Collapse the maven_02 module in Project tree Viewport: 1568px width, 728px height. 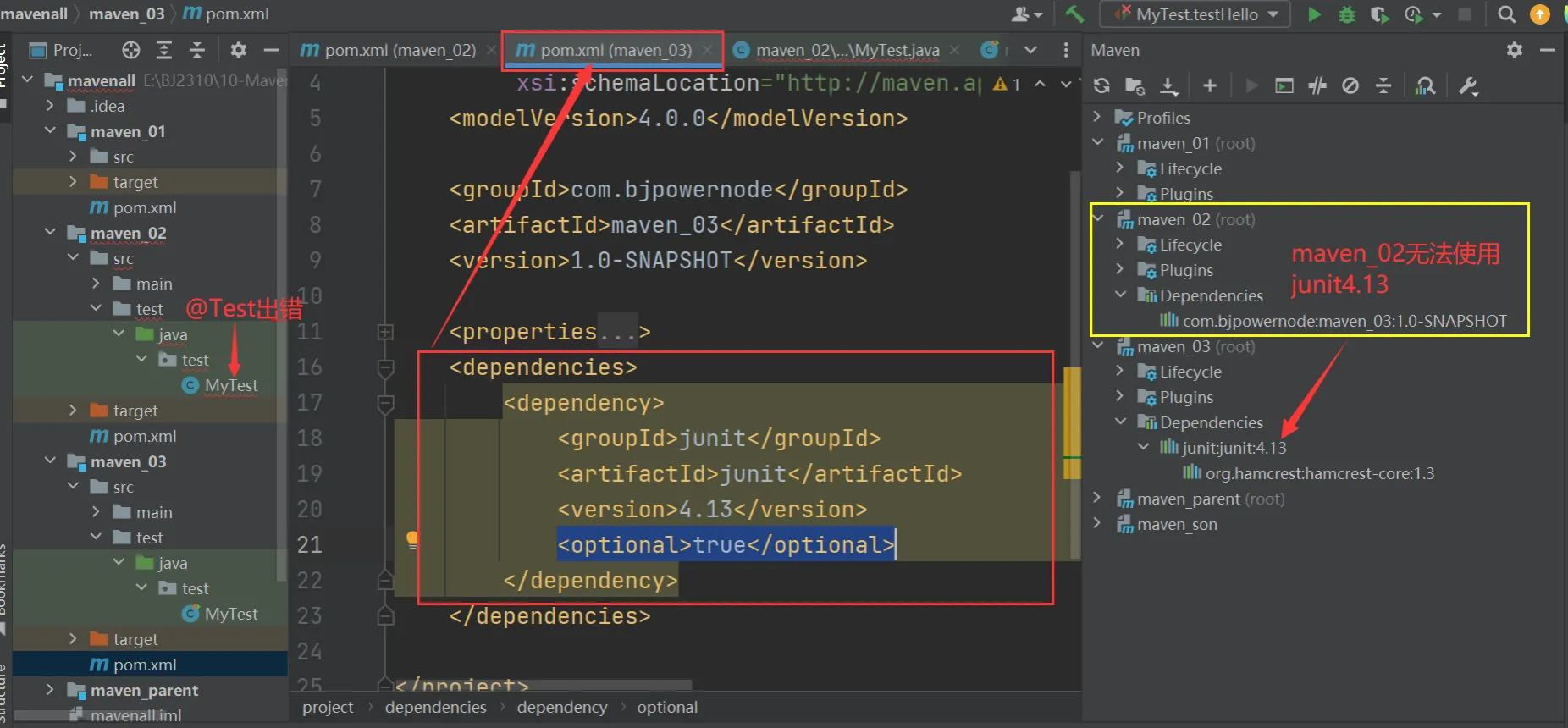(x=50, y=232)
